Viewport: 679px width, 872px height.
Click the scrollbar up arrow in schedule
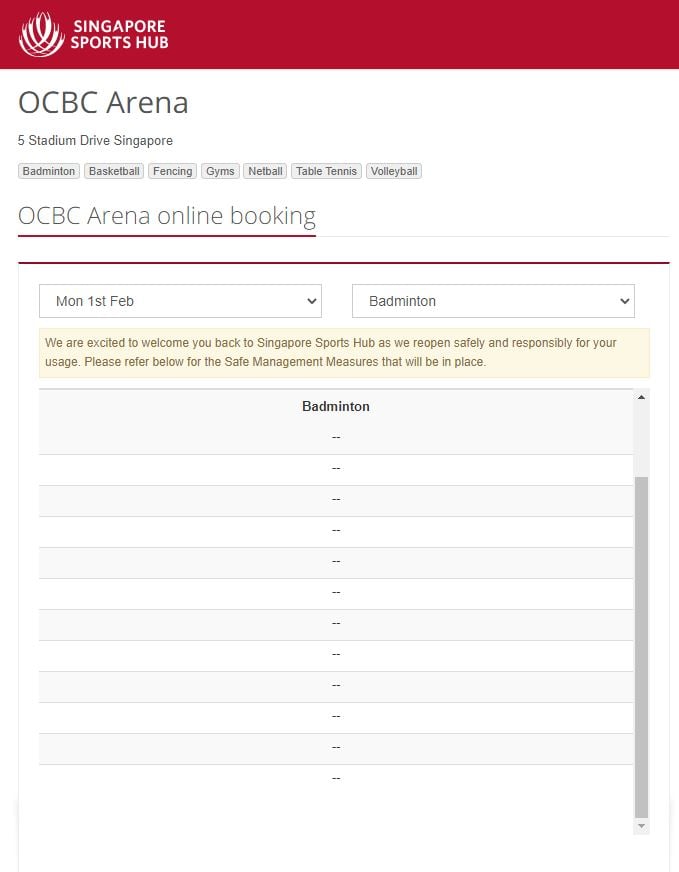pyautogui.click(x=641, y=397)
